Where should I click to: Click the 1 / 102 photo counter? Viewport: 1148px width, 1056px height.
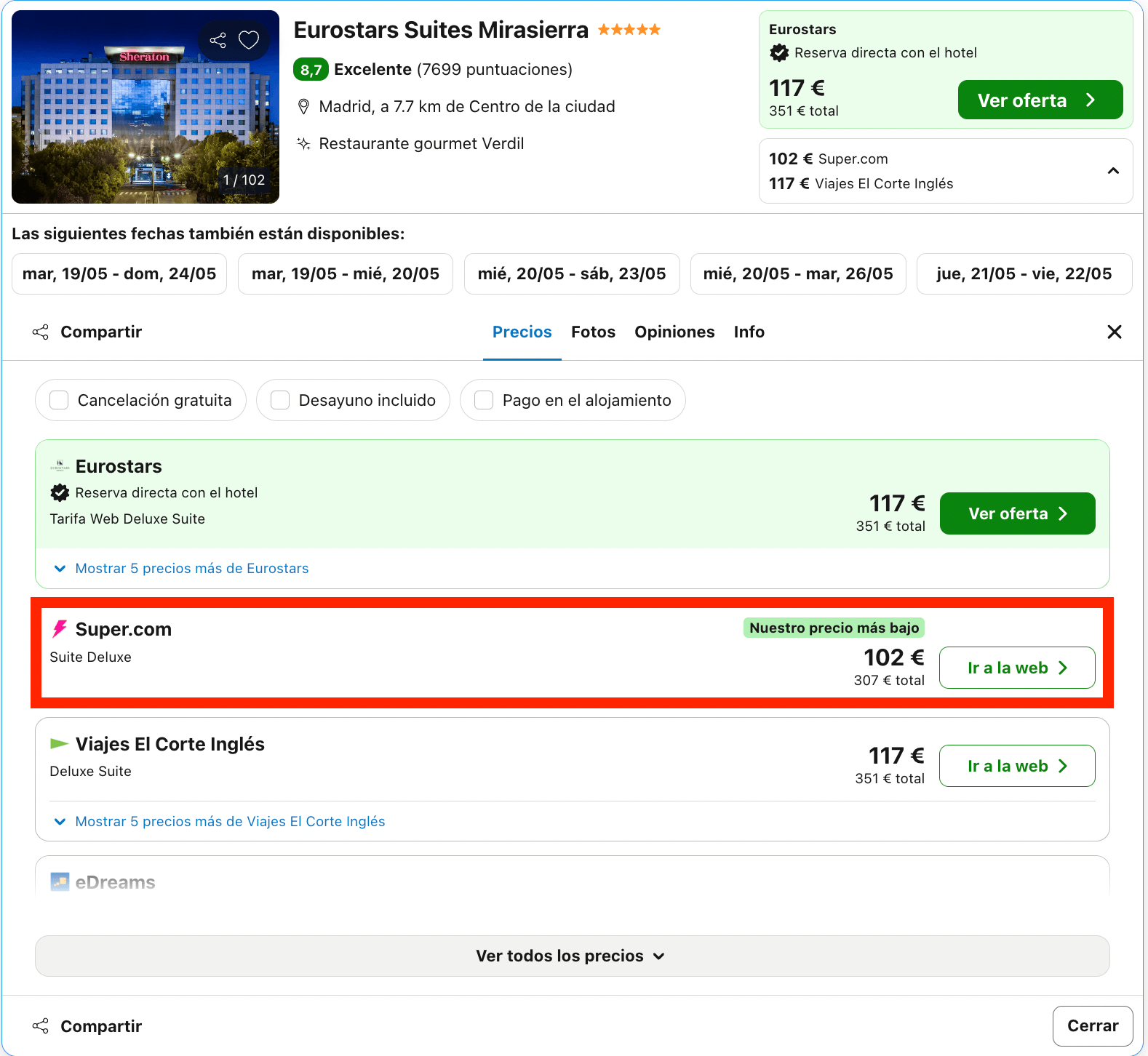click(x=244, y=180)
